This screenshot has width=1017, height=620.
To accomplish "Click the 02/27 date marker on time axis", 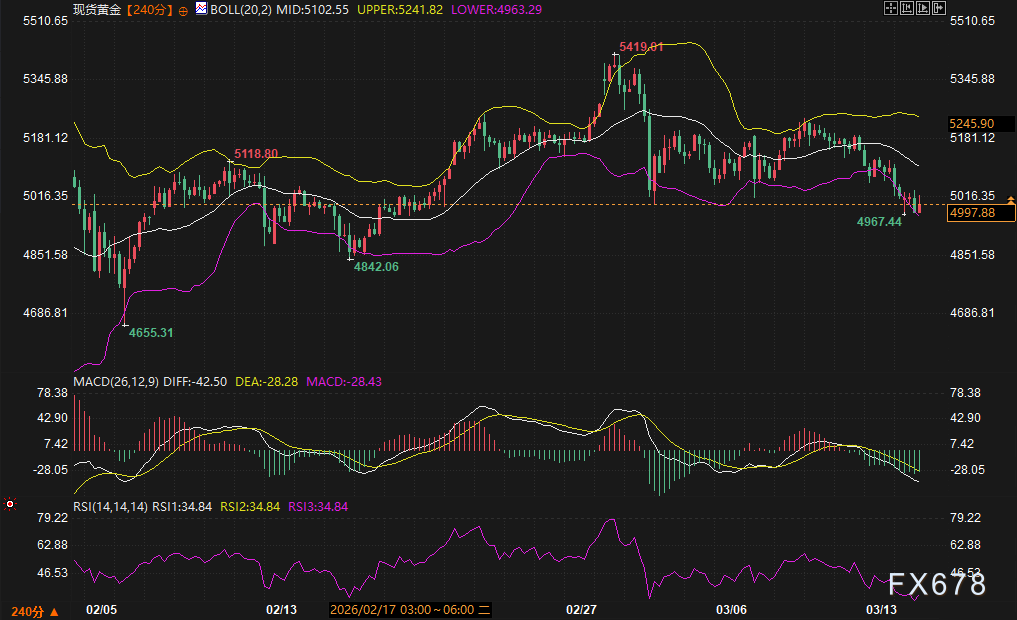I will [x=581, y=609].
